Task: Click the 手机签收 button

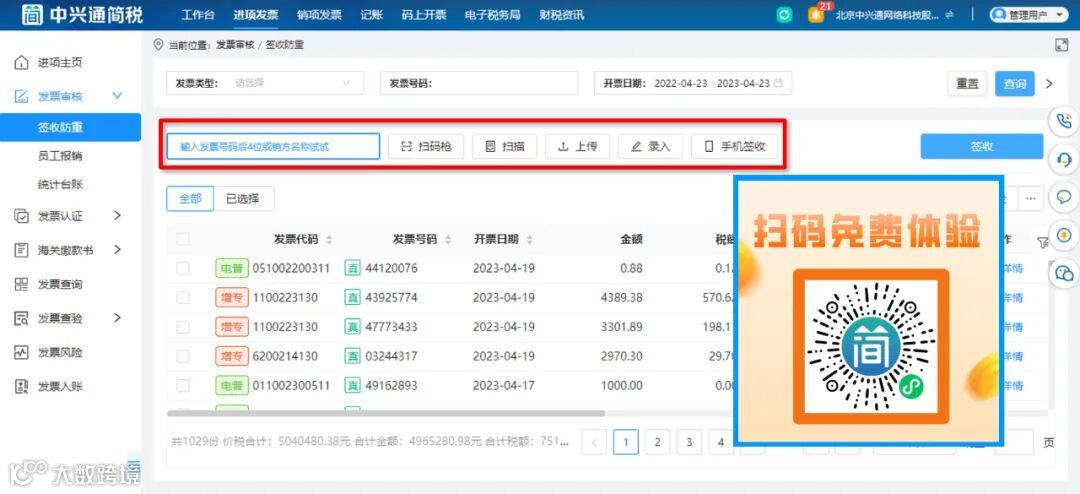Action: (x=734, y=146)
